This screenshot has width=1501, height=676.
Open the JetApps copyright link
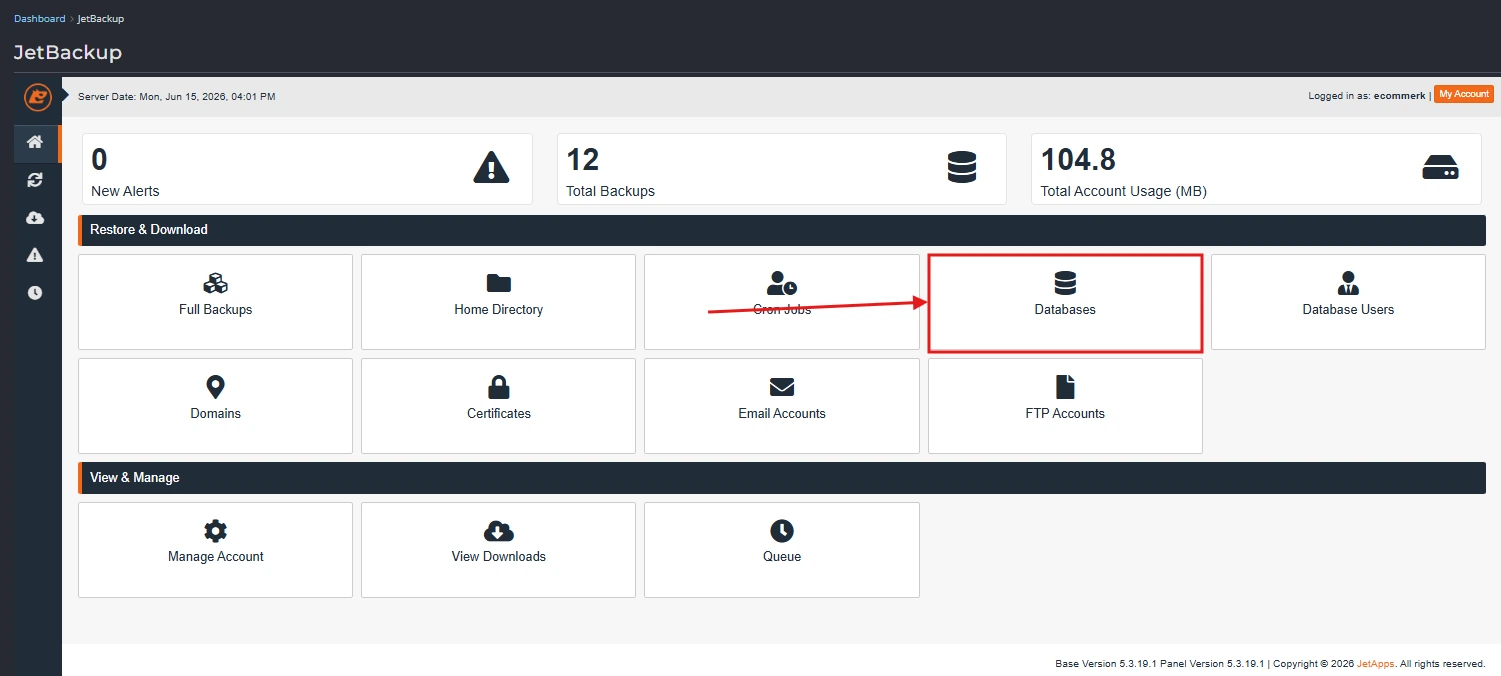pos(1375,664)
